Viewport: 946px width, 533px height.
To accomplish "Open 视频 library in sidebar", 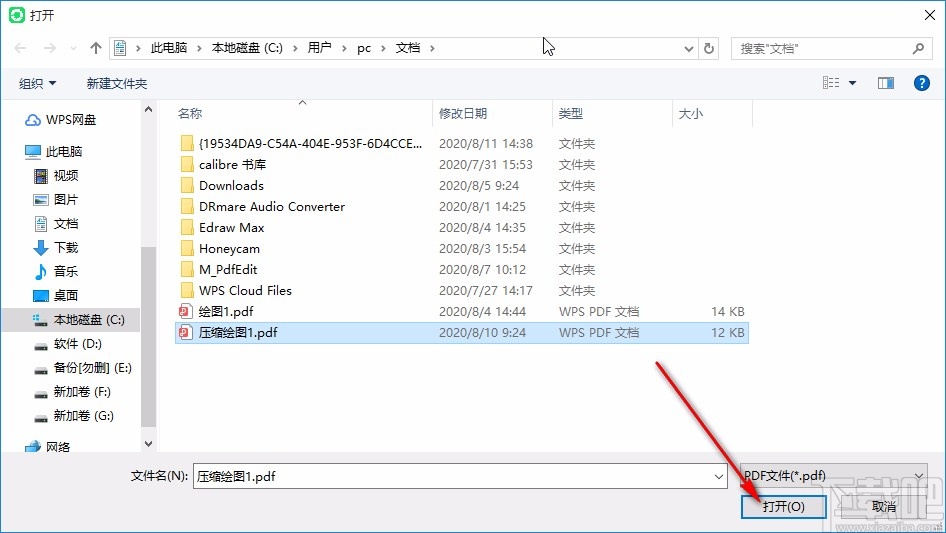I will (x=56, y=176).
